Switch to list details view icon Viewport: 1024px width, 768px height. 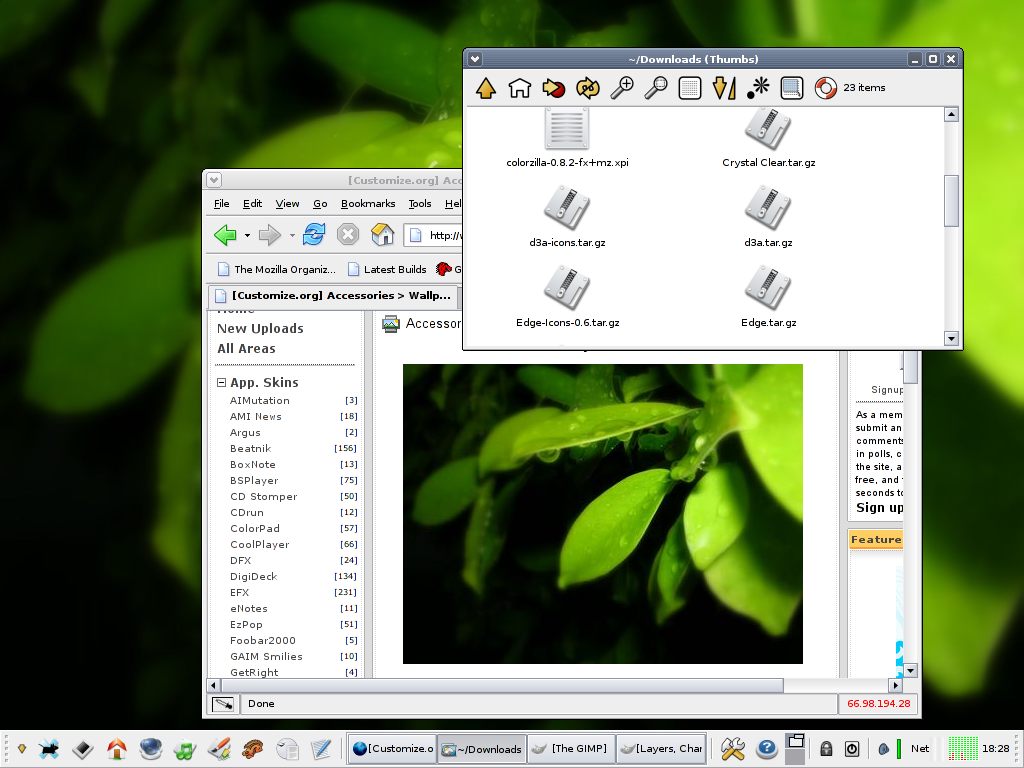690,88
